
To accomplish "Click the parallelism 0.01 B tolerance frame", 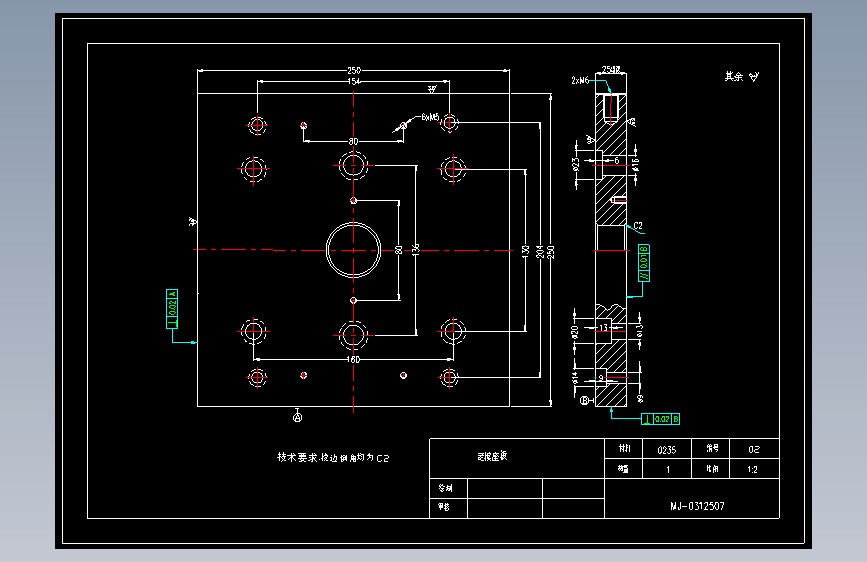I will tap(644, 263).
